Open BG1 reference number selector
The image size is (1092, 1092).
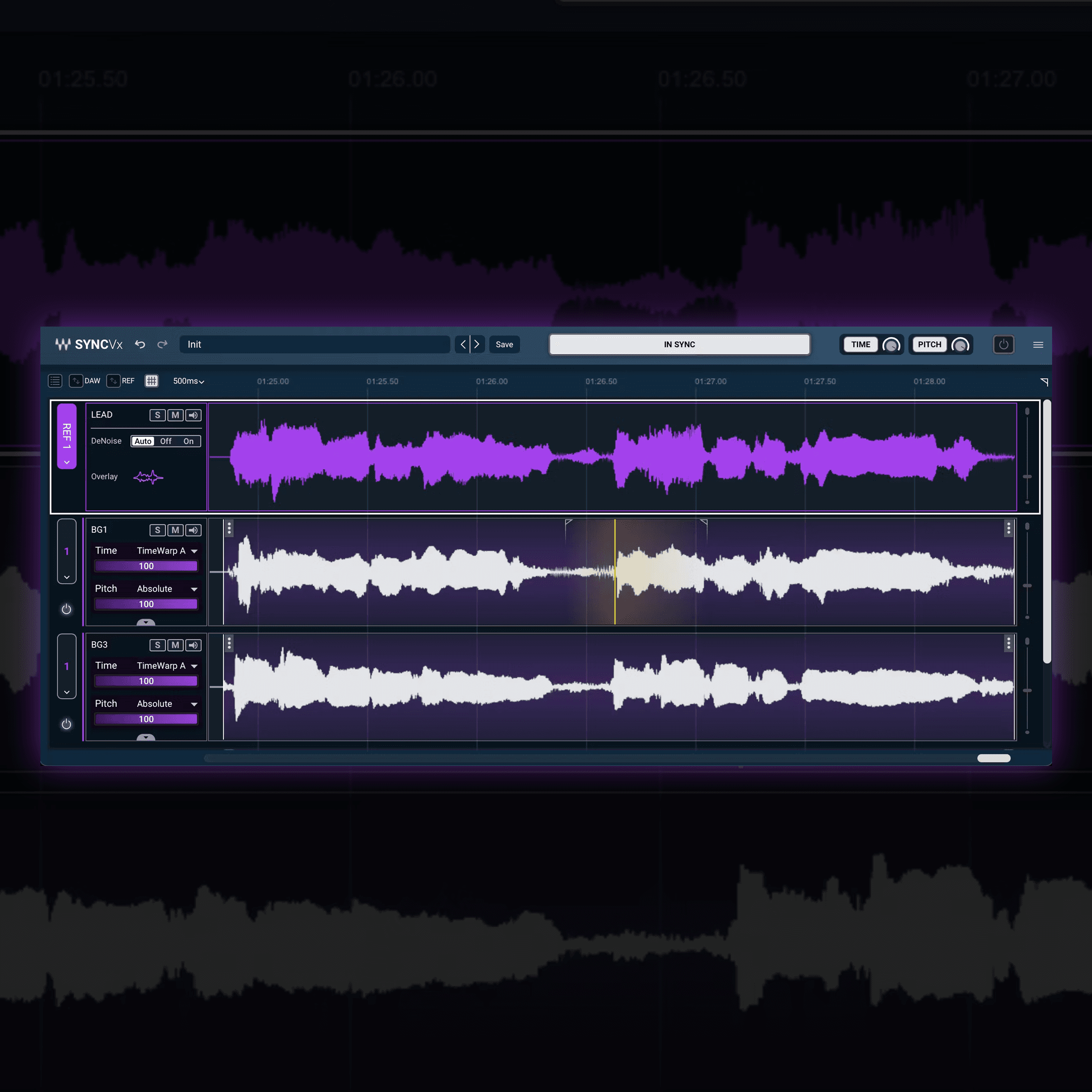67,551
